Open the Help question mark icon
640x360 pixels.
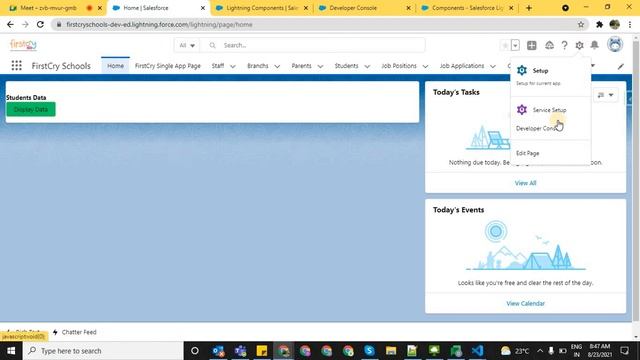(564, 45)
